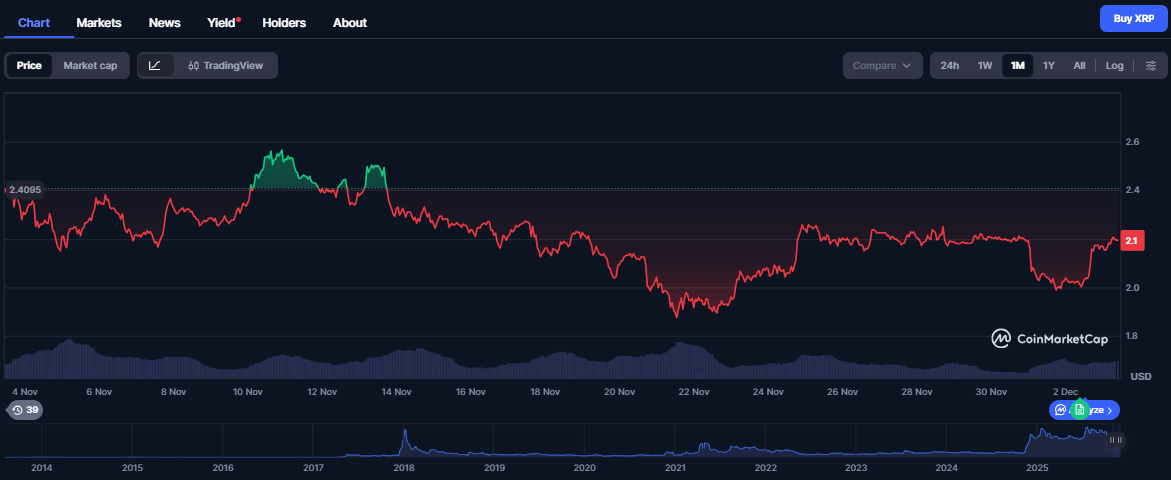
Task: Click the history clock badge showing 39
Action: point(24,410)
